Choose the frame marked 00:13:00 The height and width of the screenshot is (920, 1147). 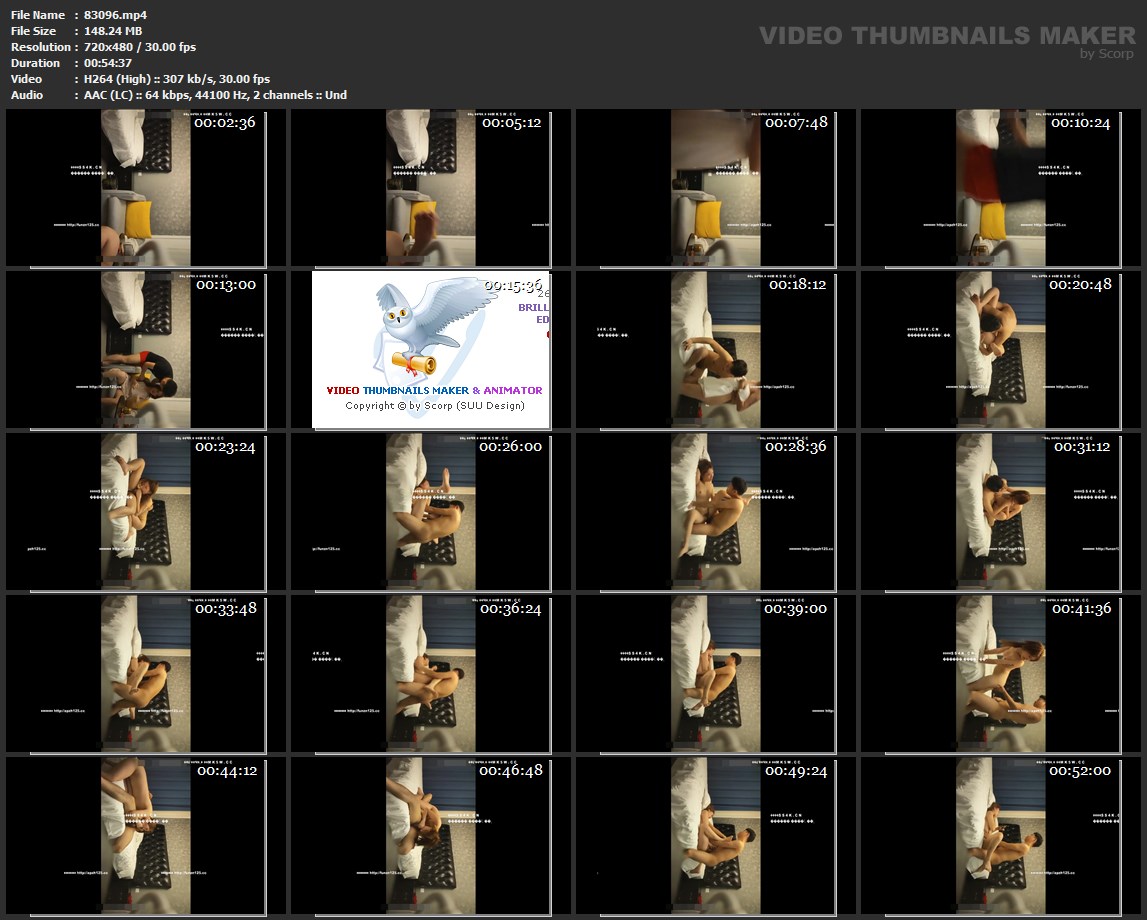tap(145, 349)
